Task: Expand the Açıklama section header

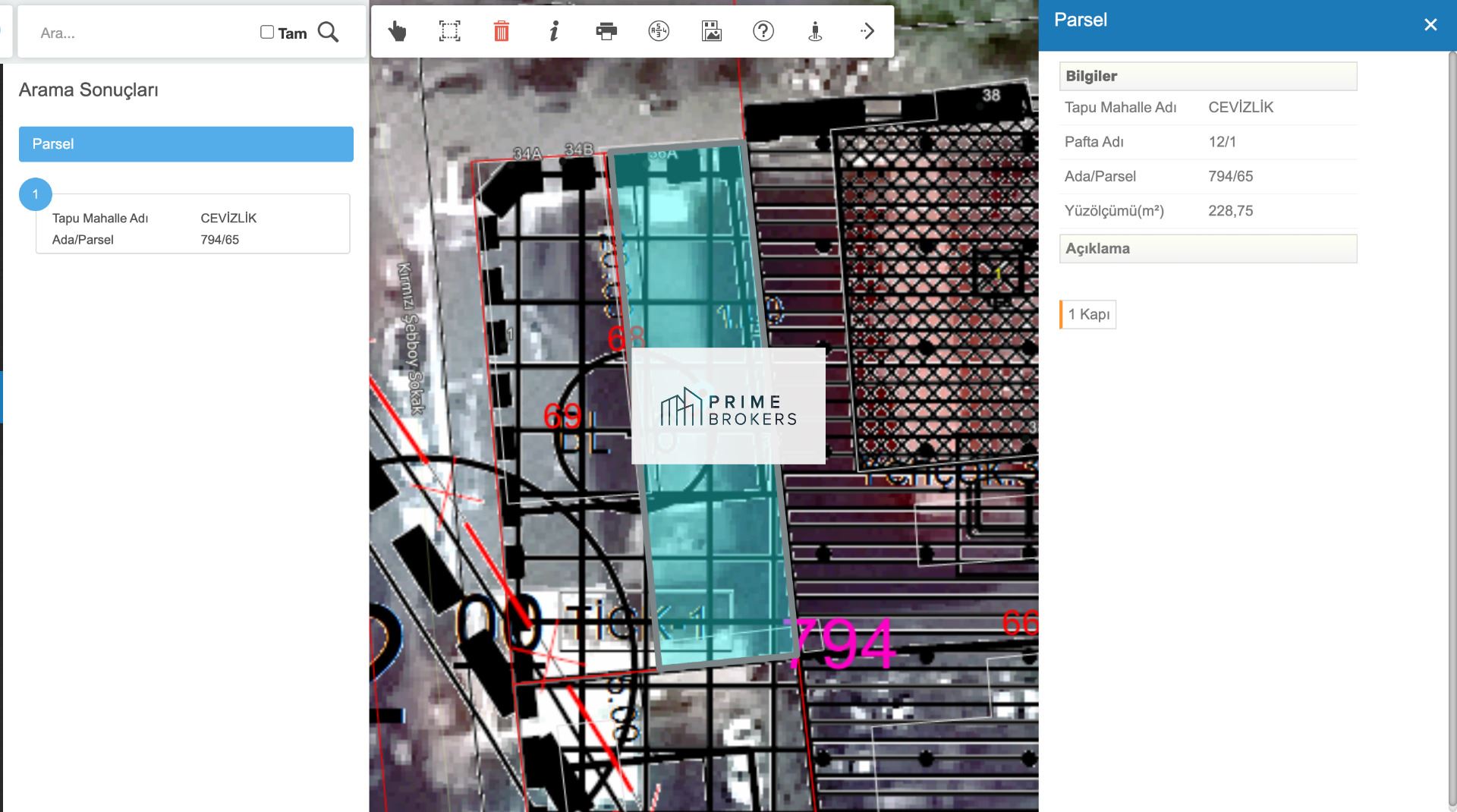Action: (x=1207, y=249)
